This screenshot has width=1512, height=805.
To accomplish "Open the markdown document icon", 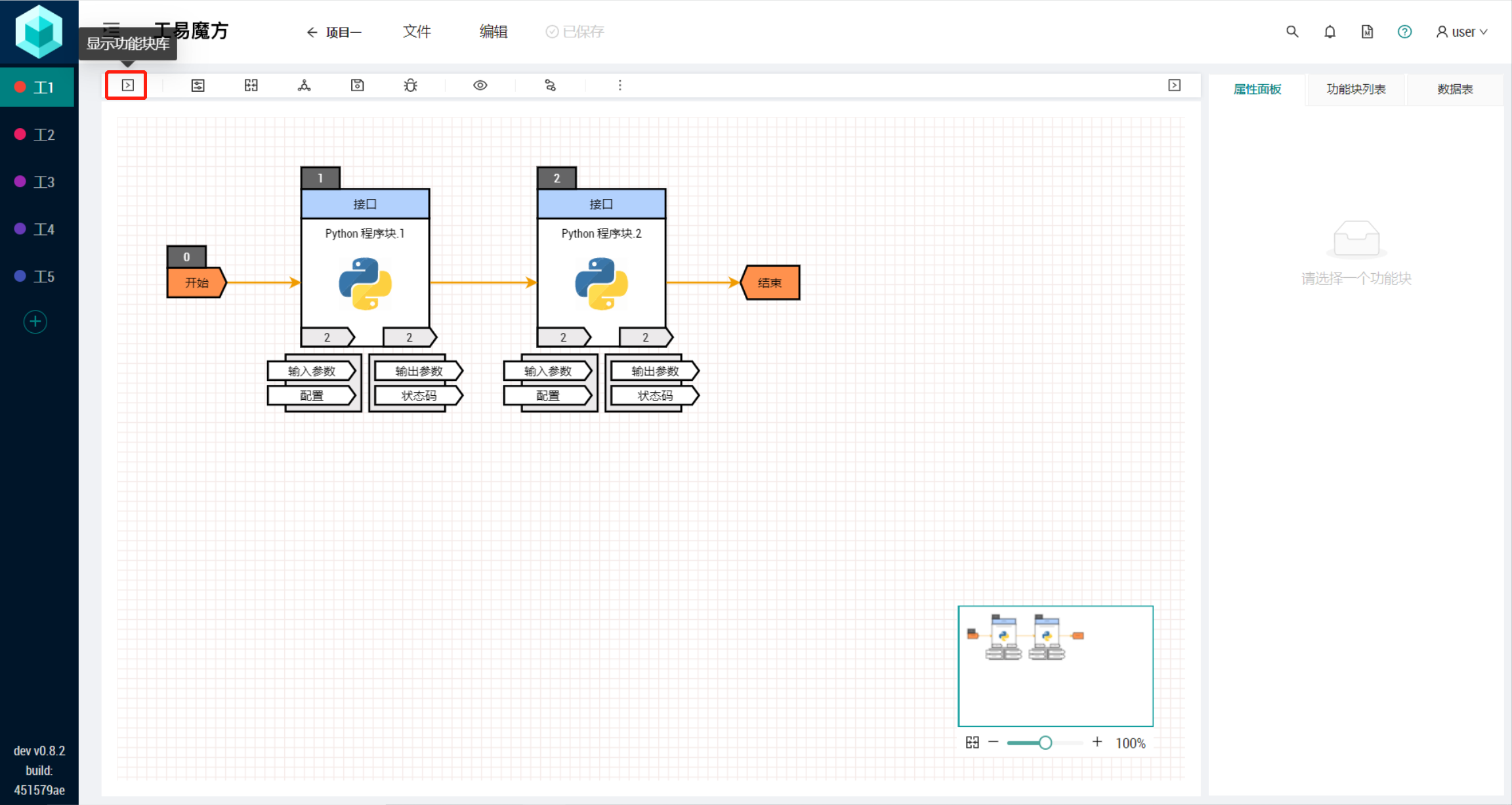I will pos(1367,32).
